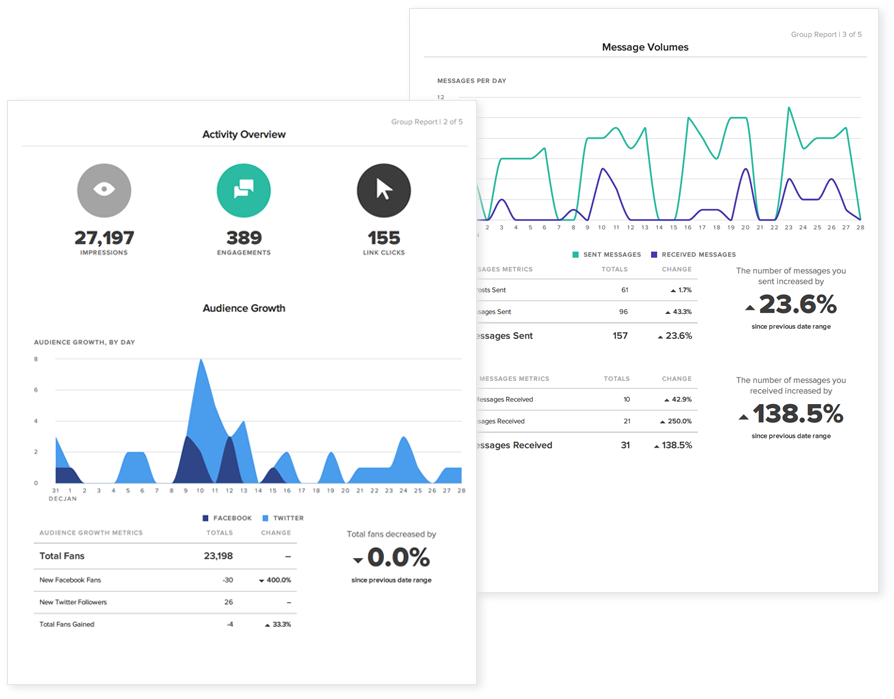Viewport: 894px width, 699px height.
Task: Click the "DEC" month label under audience chart
Action: coord(55,499)
